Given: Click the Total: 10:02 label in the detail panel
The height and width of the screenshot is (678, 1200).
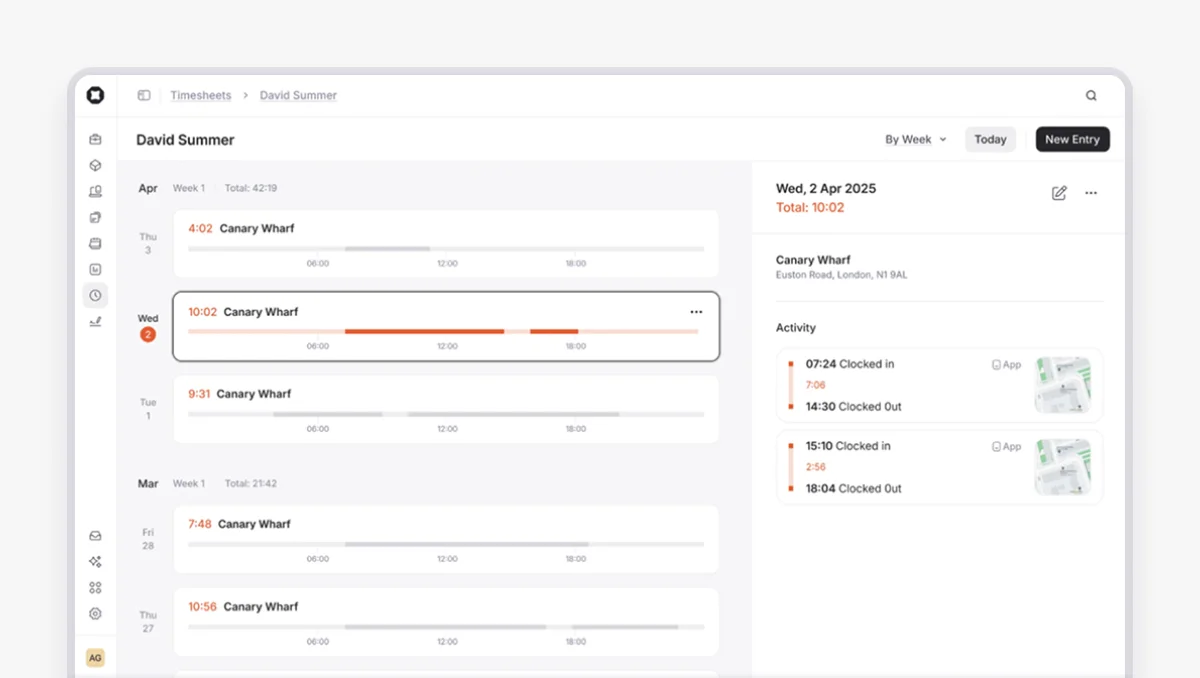Looking at the screenshot, I should pyautogui.click(x=810, y=208).
